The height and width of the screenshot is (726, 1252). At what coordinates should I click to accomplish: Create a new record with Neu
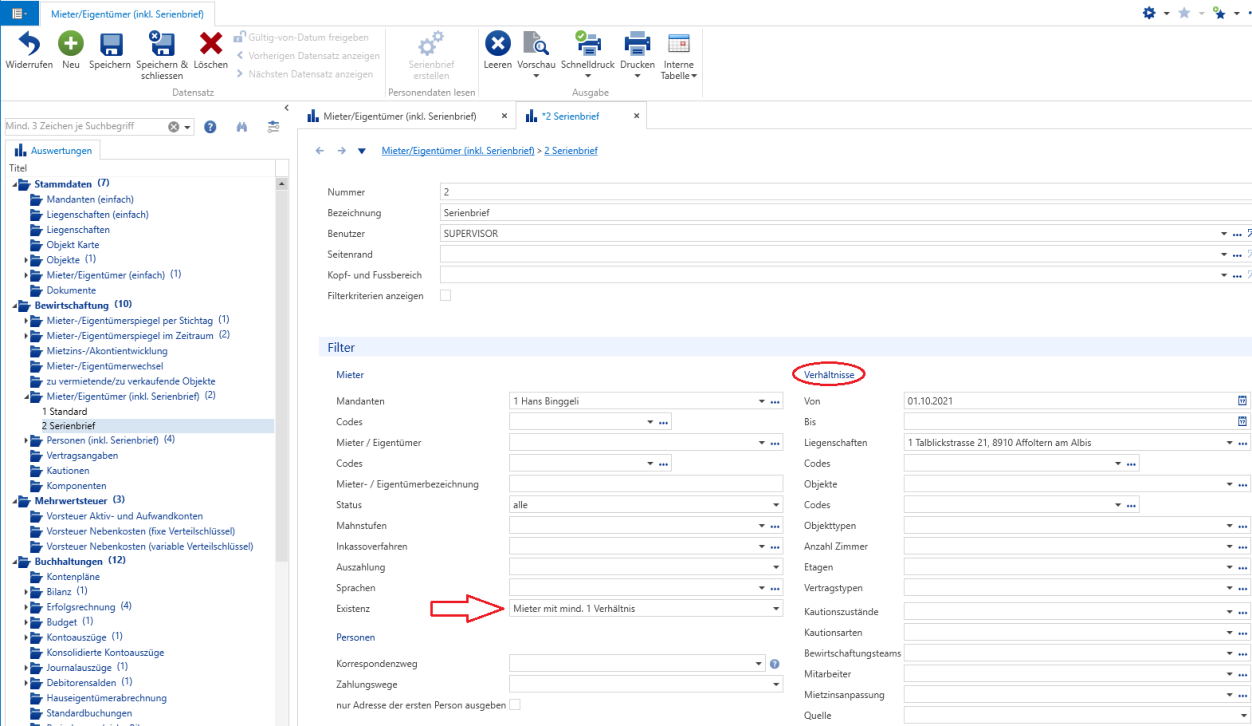click(x=70, y=44)
